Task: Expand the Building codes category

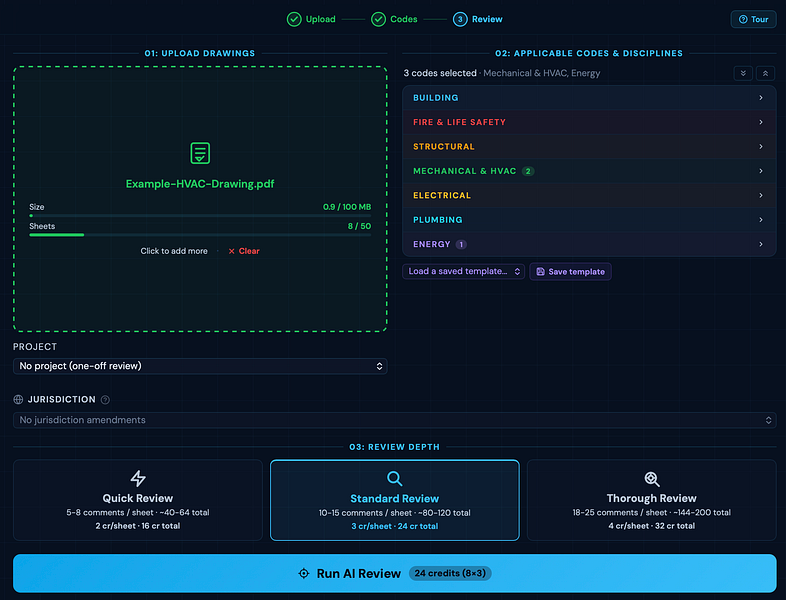Action: pyautogui.click(x=589, y=98)
